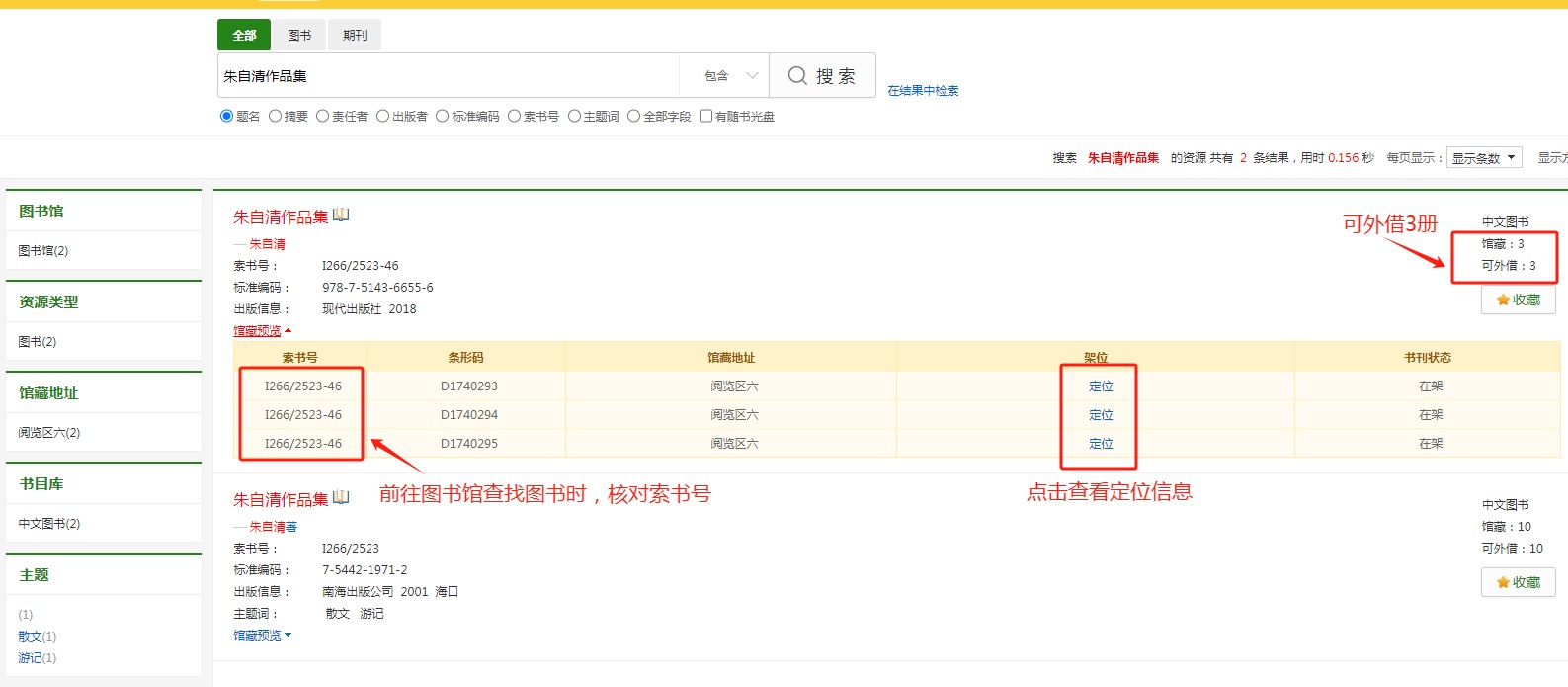Expand 馆藏预览 for the second result

tap(262, 636)
